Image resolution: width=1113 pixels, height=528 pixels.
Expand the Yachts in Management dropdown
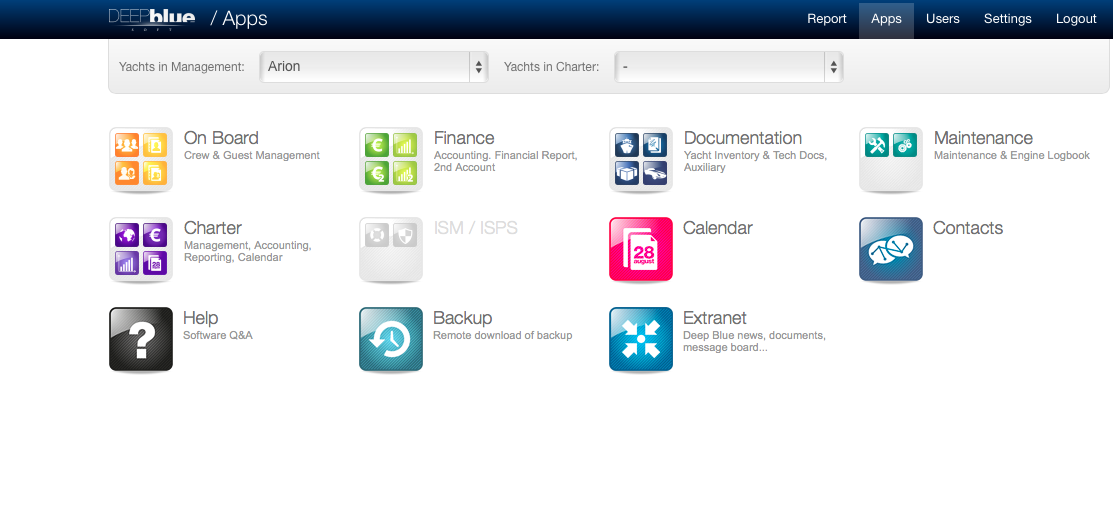373,67
